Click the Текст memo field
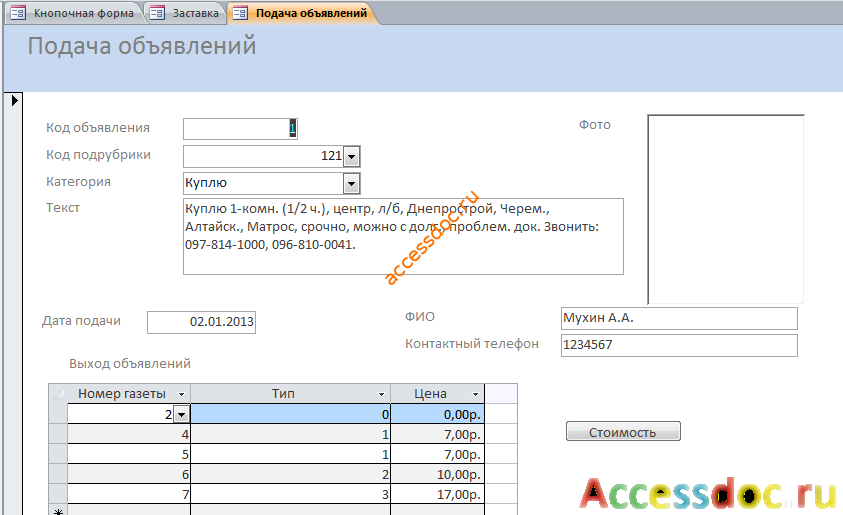Screen dimensions: 843x515 tap(403, 237)
